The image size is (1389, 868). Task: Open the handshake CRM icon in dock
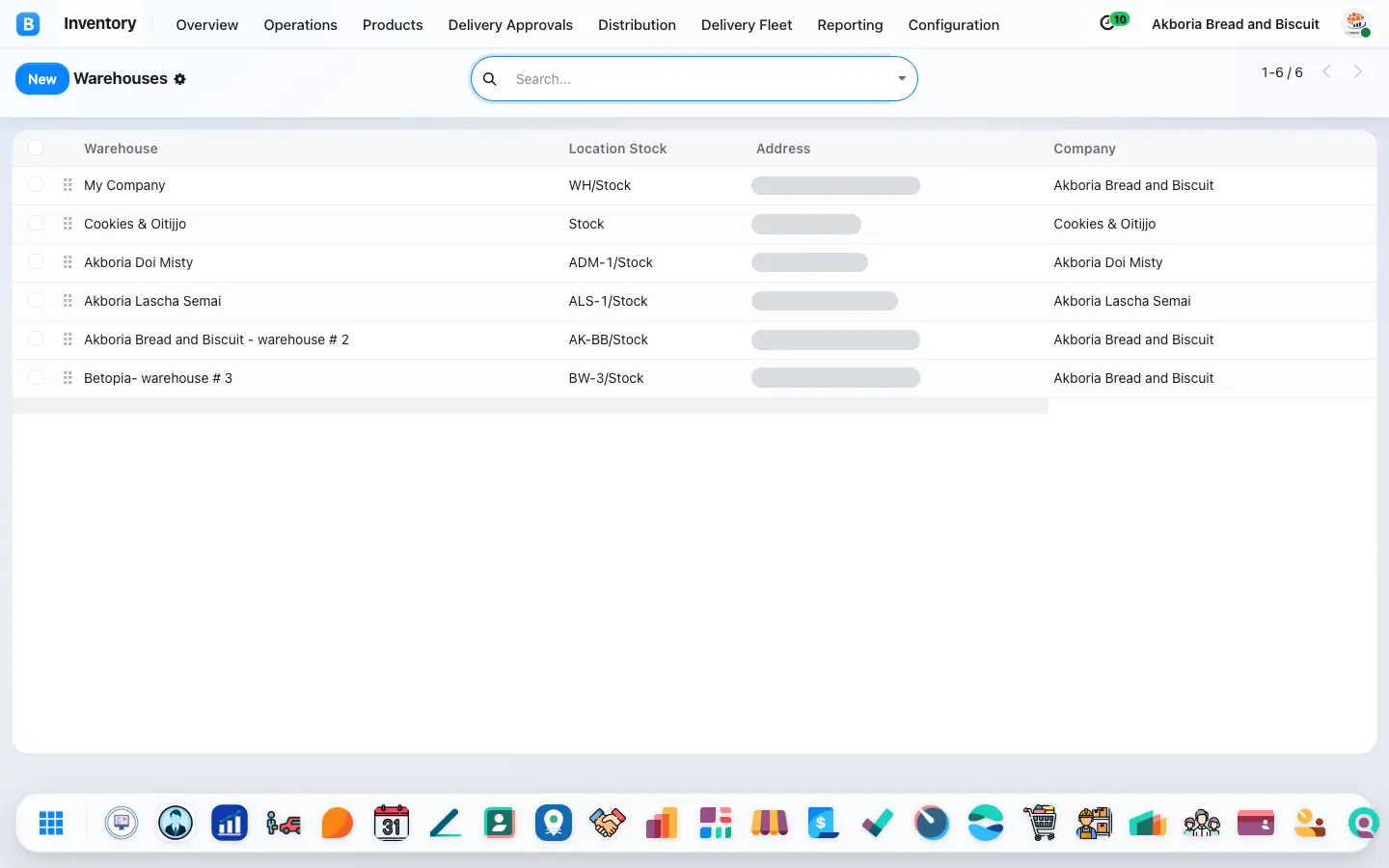(x=608, y=823)
